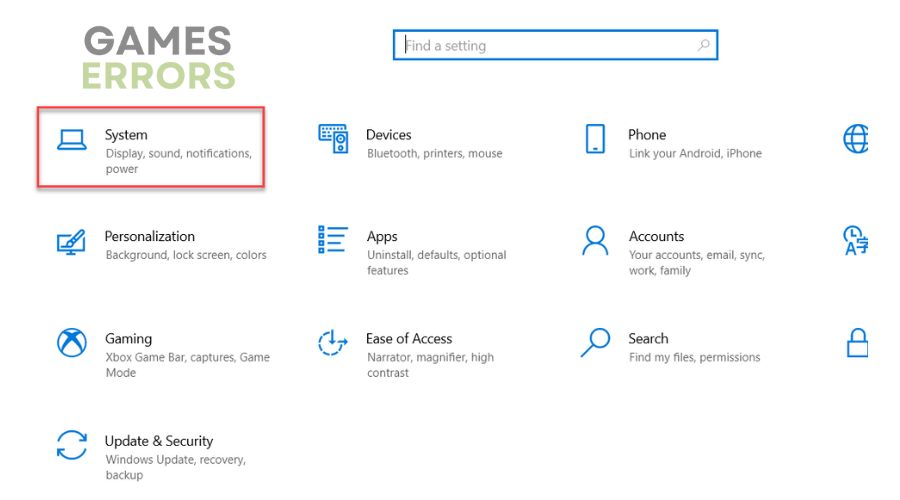Open the Apps list icon
The width and height of the screenshot is (900, 500).
point(333,239)
